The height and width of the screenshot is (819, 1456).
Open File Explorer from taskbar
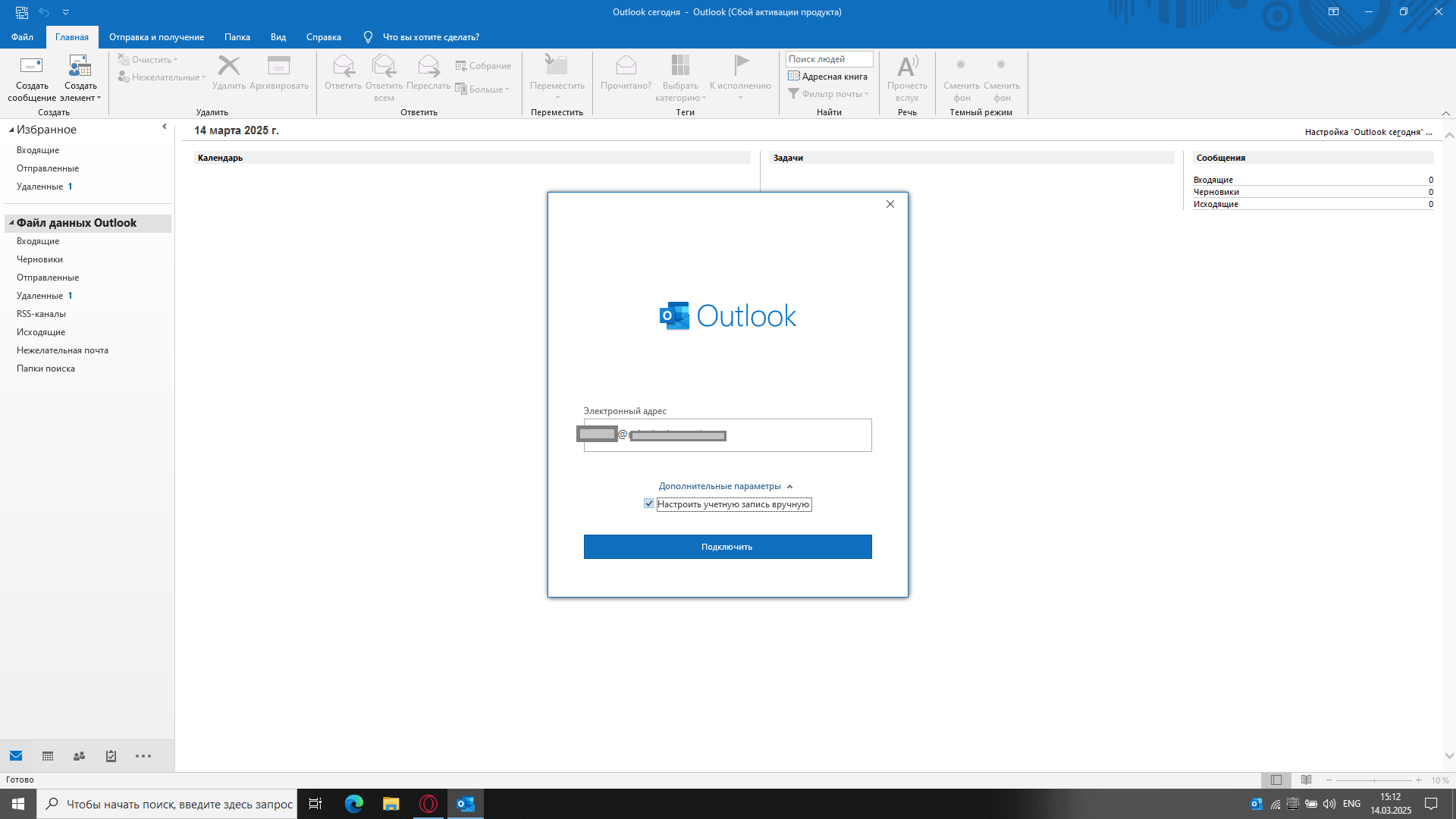tap(391, 804)
